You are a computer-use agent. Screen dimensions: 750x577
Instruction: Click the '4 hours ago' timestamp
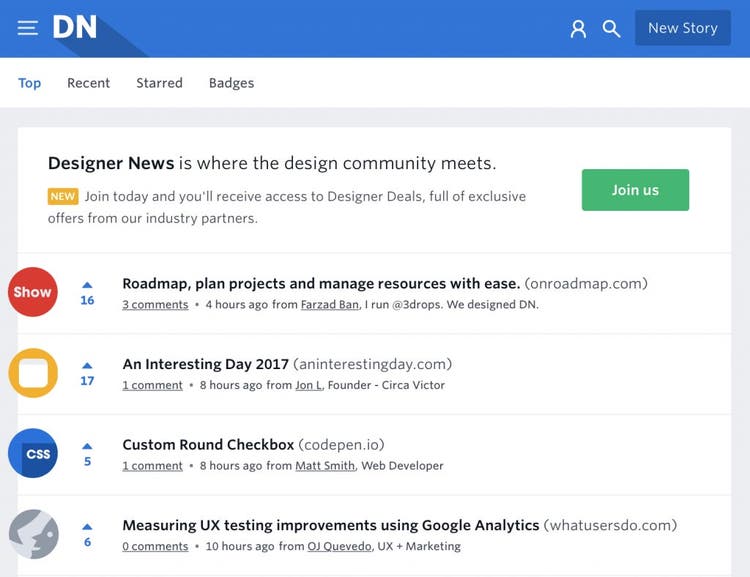coord(237,305)
